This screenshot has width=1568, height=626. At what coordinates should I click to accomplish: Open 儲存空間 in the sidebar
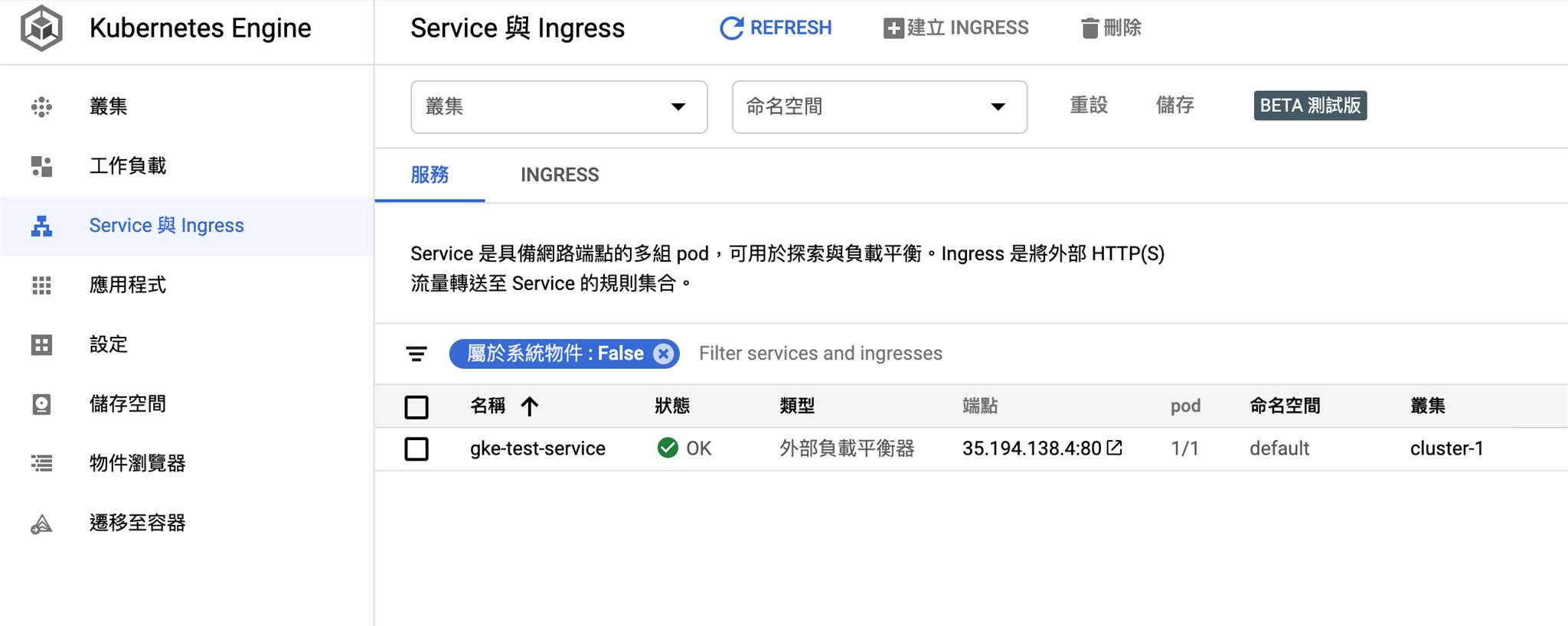[187, 404]
